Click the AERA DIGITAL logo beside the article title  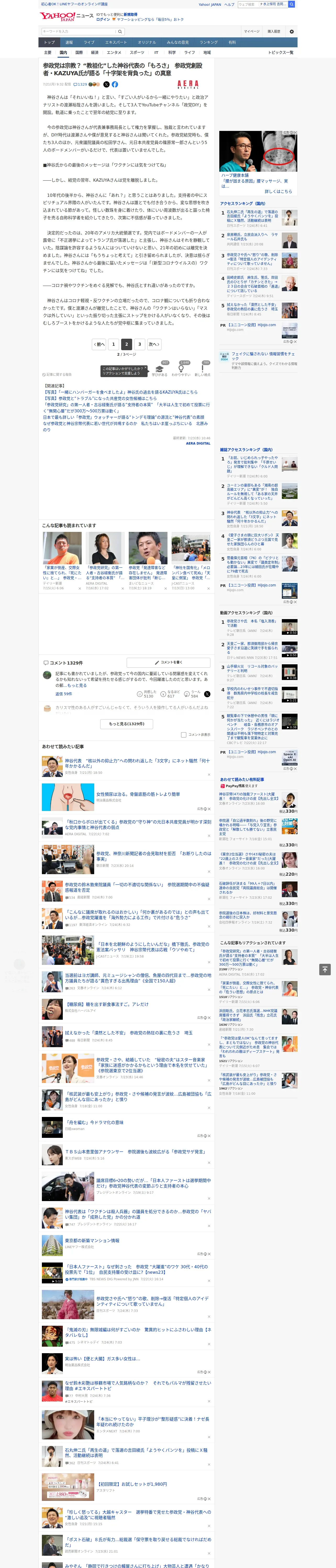click(188, 85)
